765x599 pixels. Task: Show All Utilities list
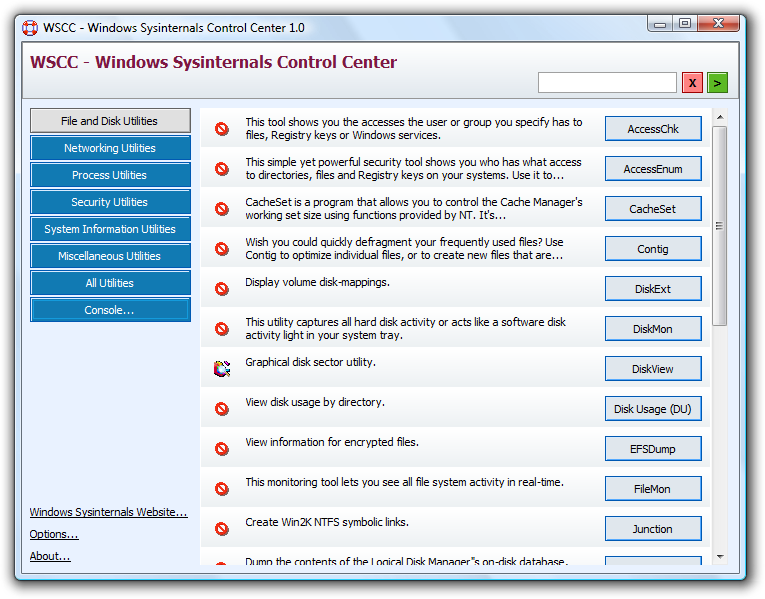point(110,283)
